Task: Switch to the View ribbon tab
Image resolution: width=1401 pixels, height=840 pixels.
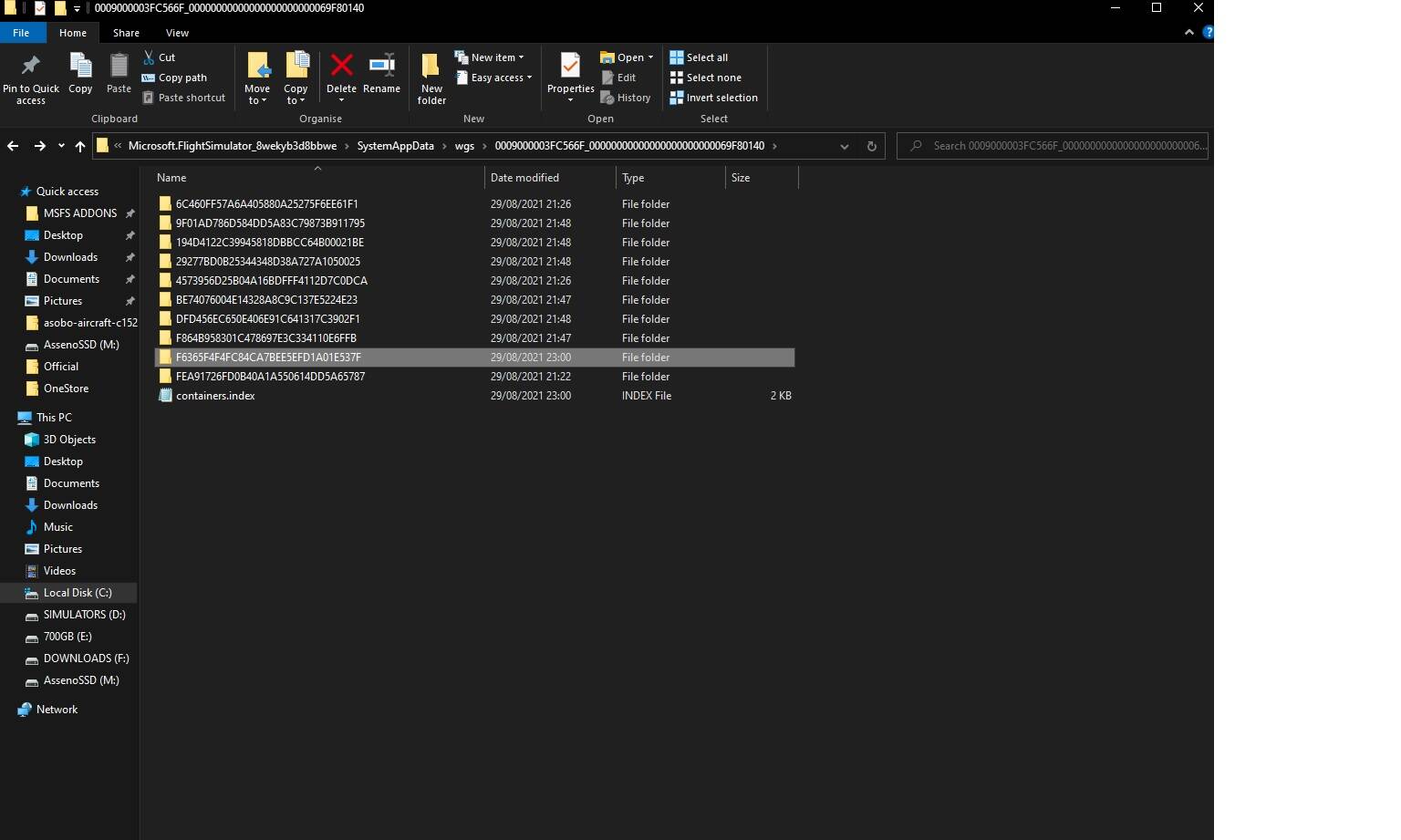Action: point(177,33)
